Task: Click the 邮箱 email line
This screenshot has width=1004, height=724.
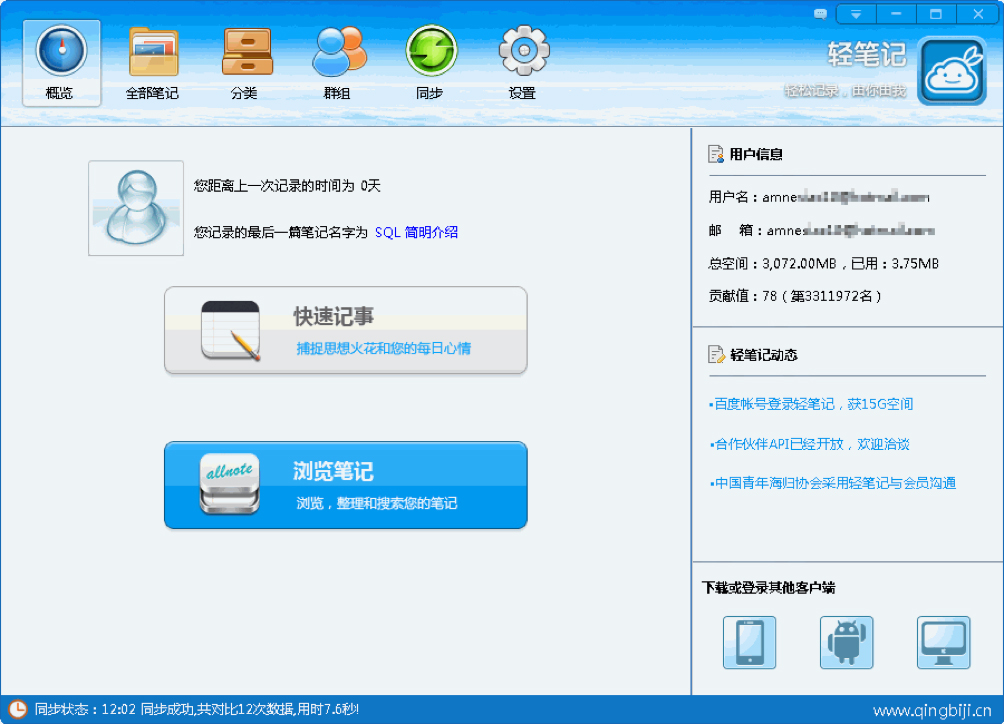Action: click(x=822, y=230)
